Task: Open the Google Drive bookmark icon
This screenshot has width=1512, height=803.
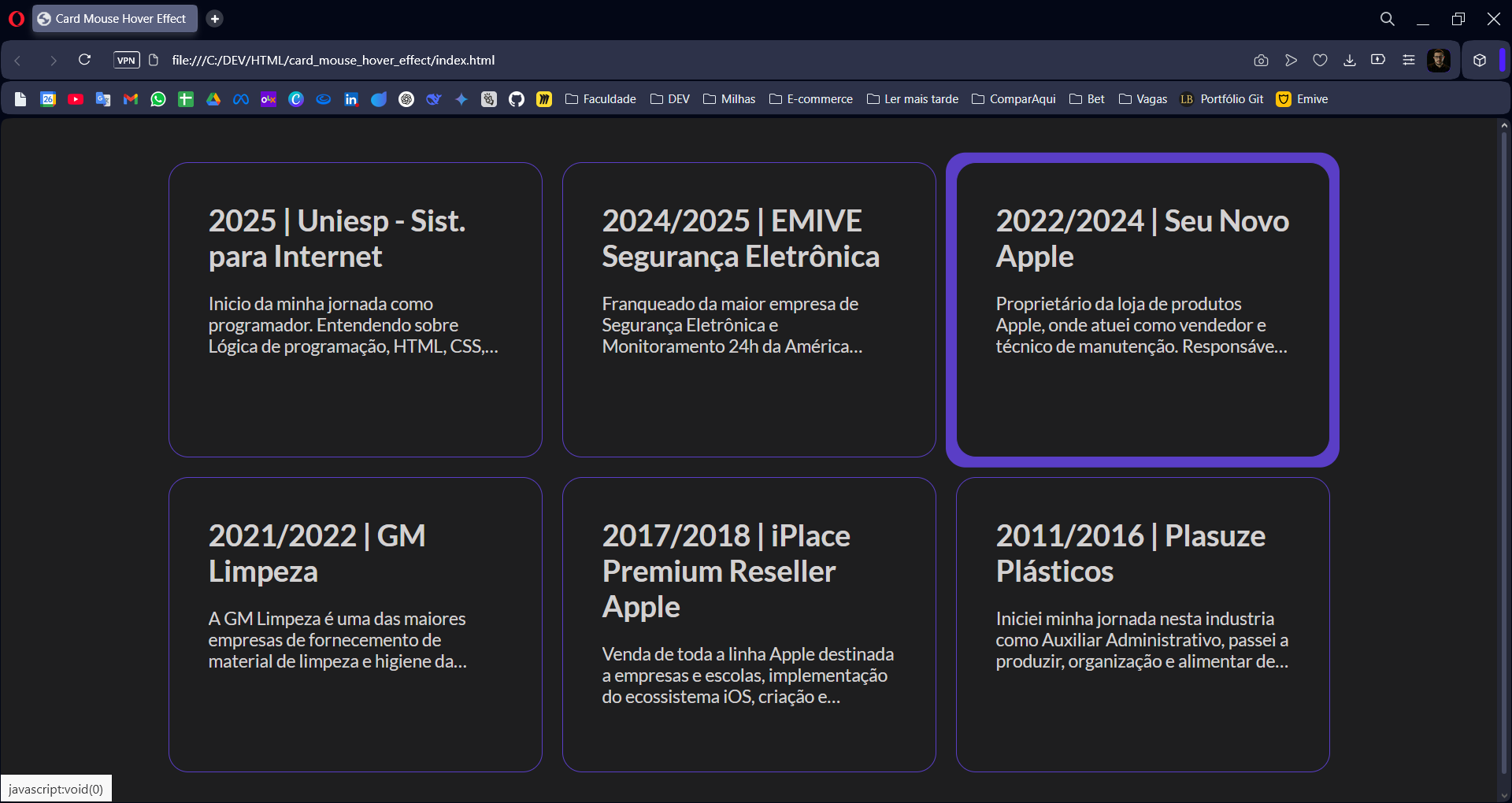Action: [213, 99]
